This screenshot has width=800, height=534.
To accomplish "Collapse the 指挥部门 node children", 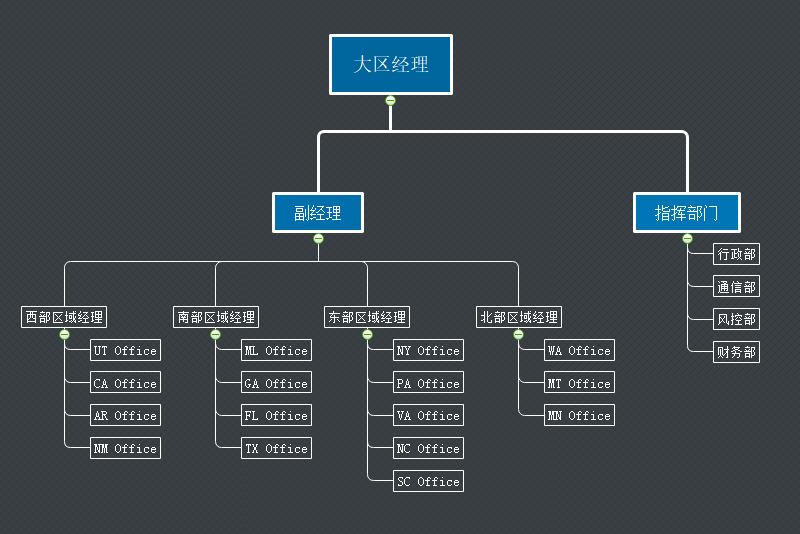I will click(x=687, y=238).
